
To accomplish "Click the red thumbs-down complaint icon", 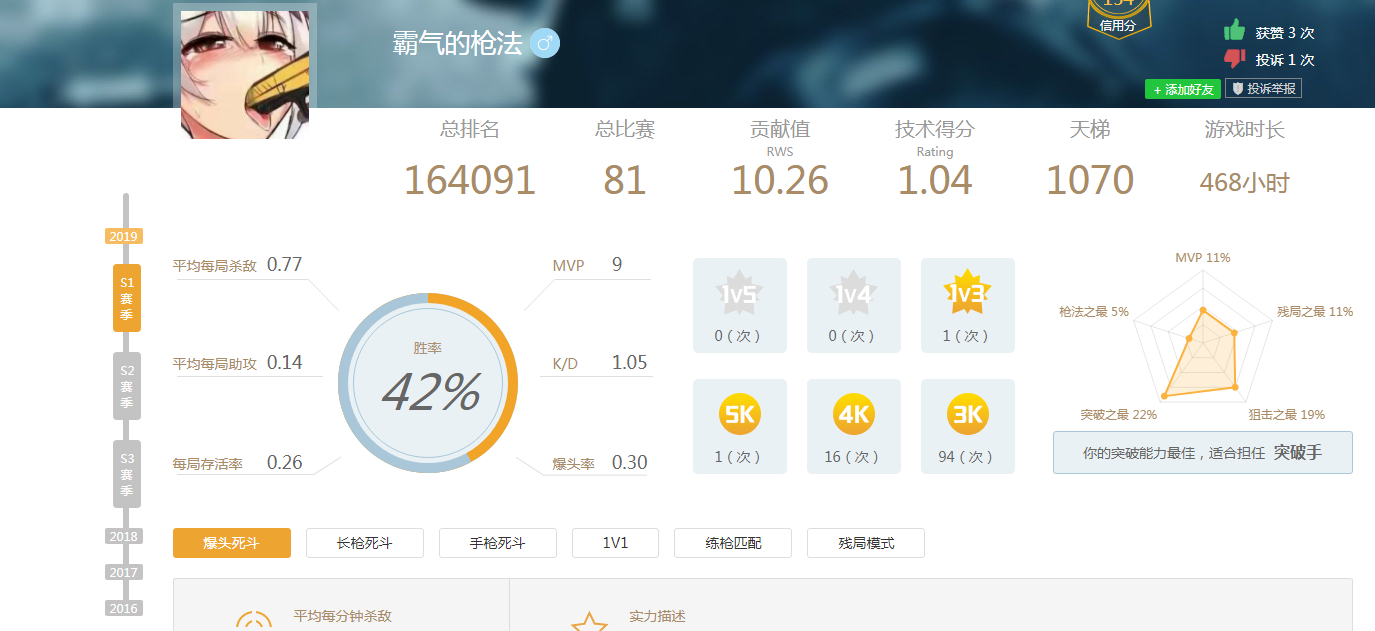I will 1234,59.
